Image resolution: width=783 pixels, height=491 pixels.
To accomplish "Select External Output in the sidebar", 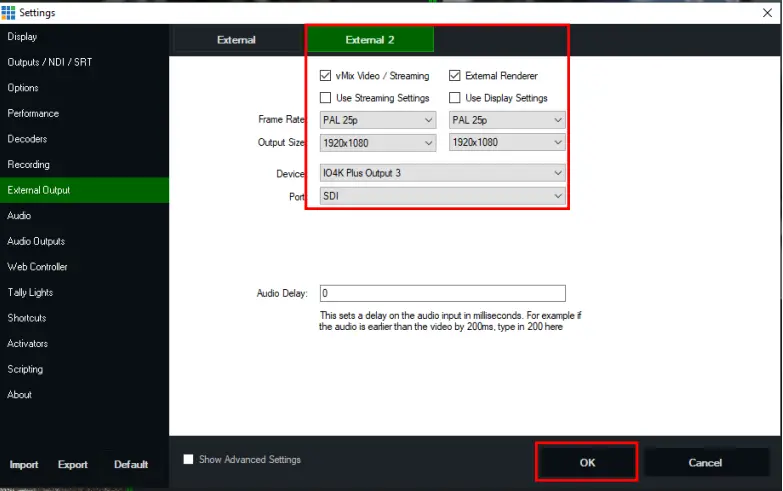I will pos(84,190).
